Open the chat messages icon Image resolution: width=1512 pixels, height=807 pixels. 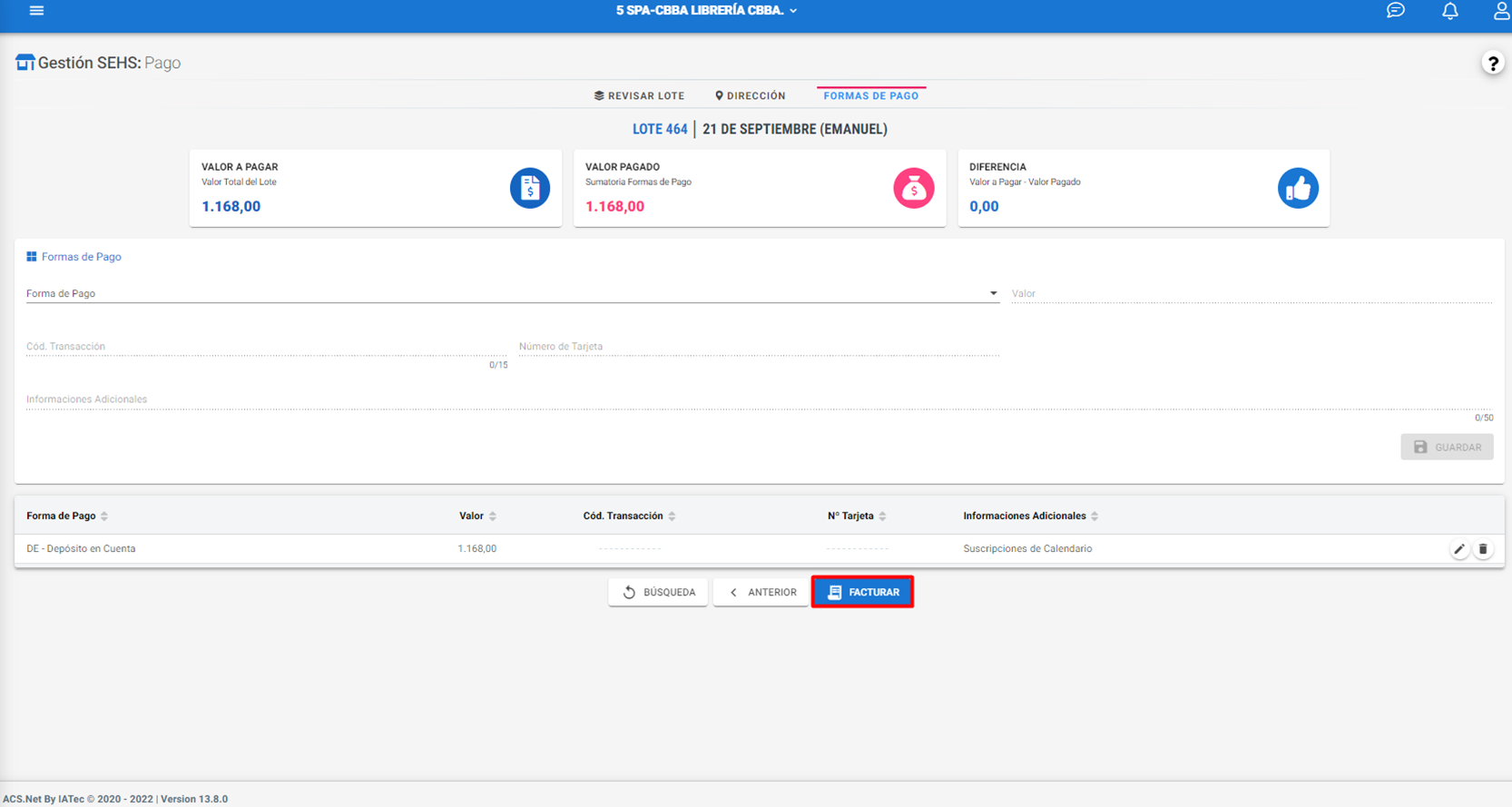click(1396, 11)
